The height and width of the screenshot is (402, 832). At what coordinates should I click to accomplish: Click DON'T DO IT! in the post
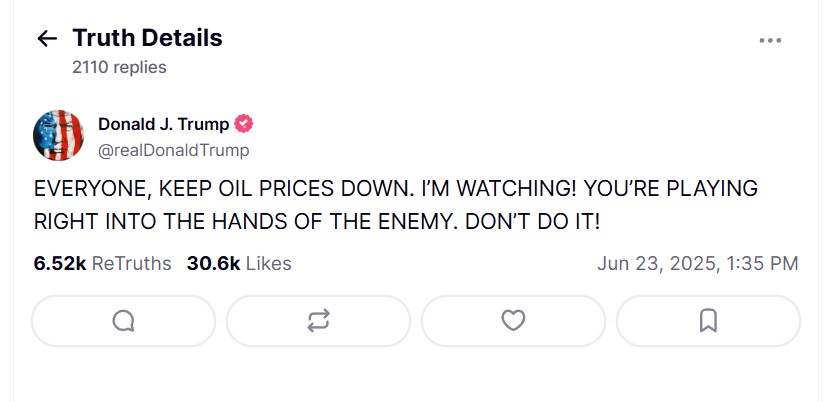(529, 220)
